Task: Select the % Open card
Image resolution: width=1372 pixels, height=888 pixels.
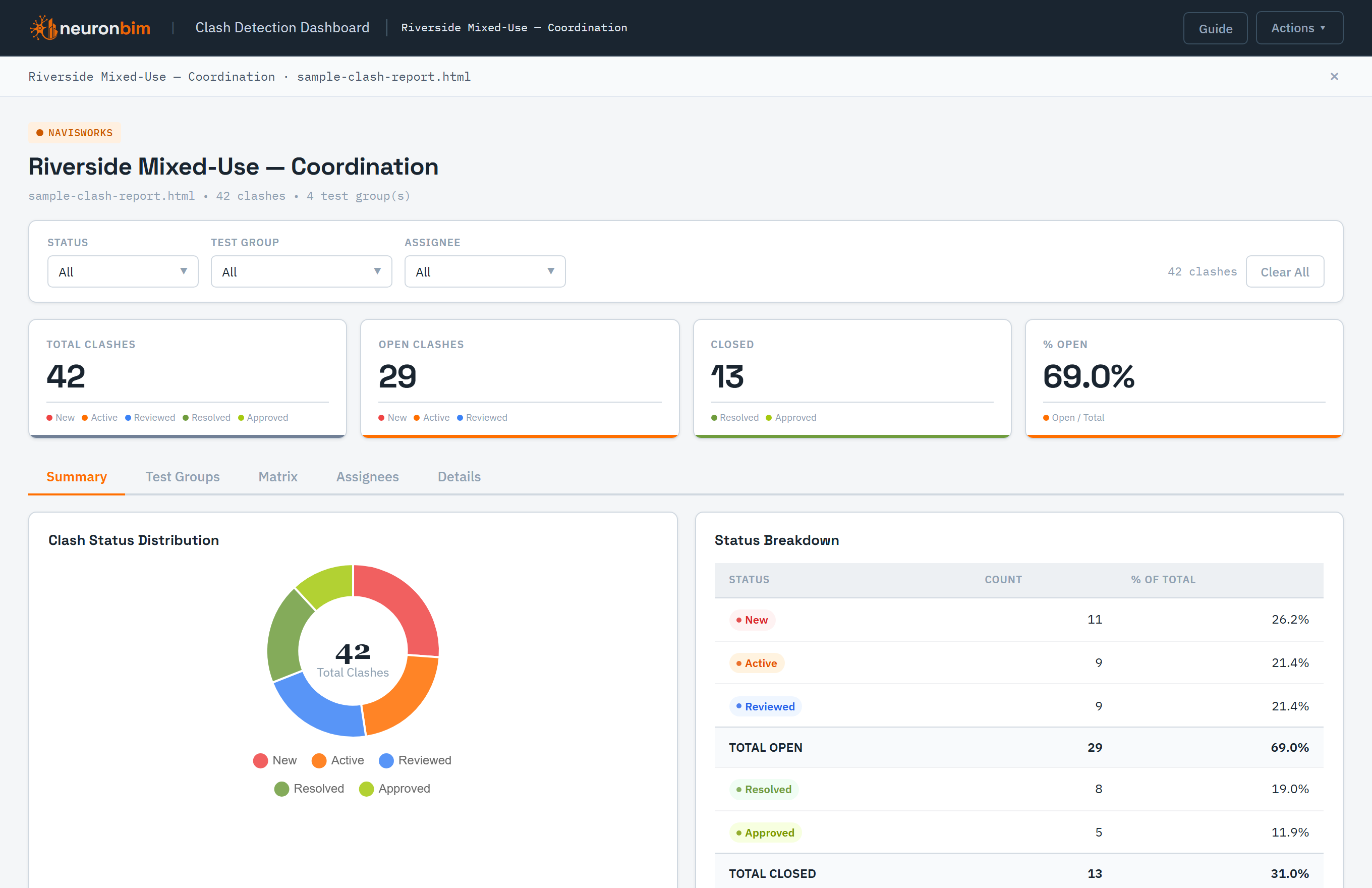Action: pos(1184,378)
